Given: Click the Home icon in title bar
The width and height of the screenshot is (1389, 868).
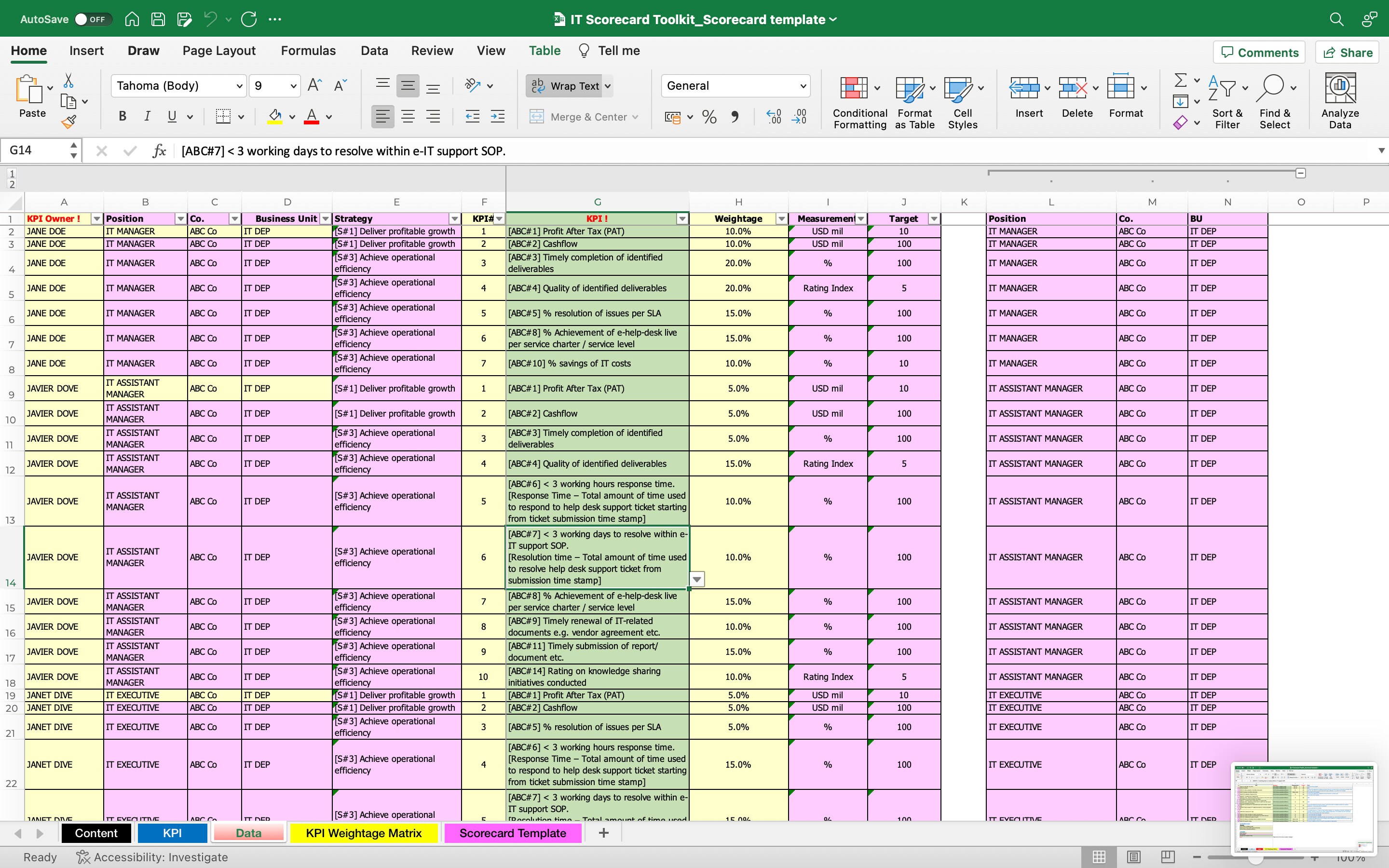Looking at the screenshot, I should coord(132,19).
